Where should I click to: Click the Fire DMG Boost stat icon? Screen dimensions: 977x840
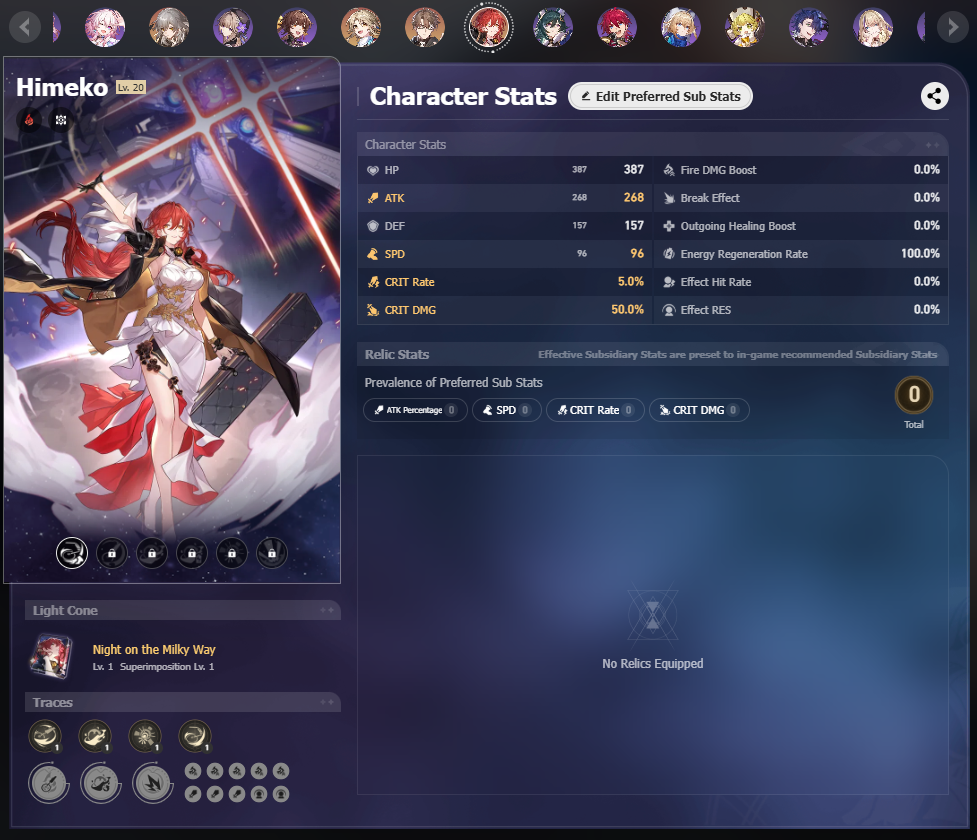[x=669, y=170]
